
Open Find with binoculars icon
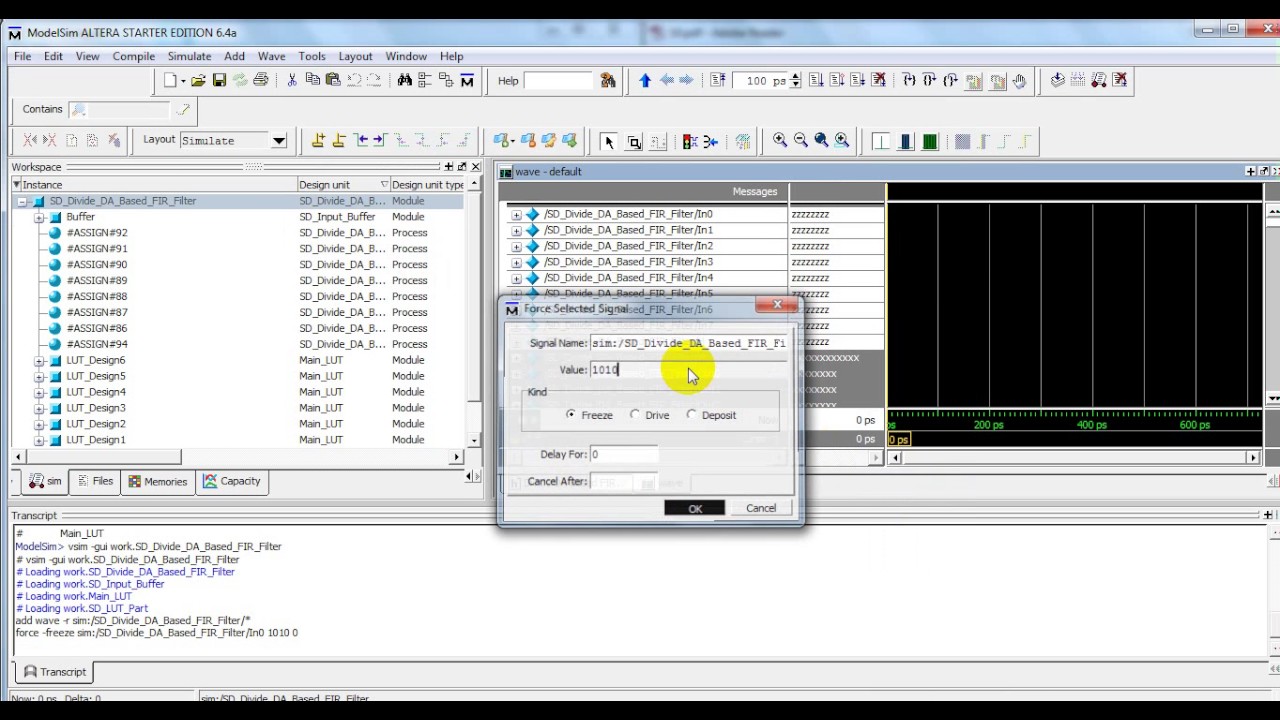[x=404, y=81]
